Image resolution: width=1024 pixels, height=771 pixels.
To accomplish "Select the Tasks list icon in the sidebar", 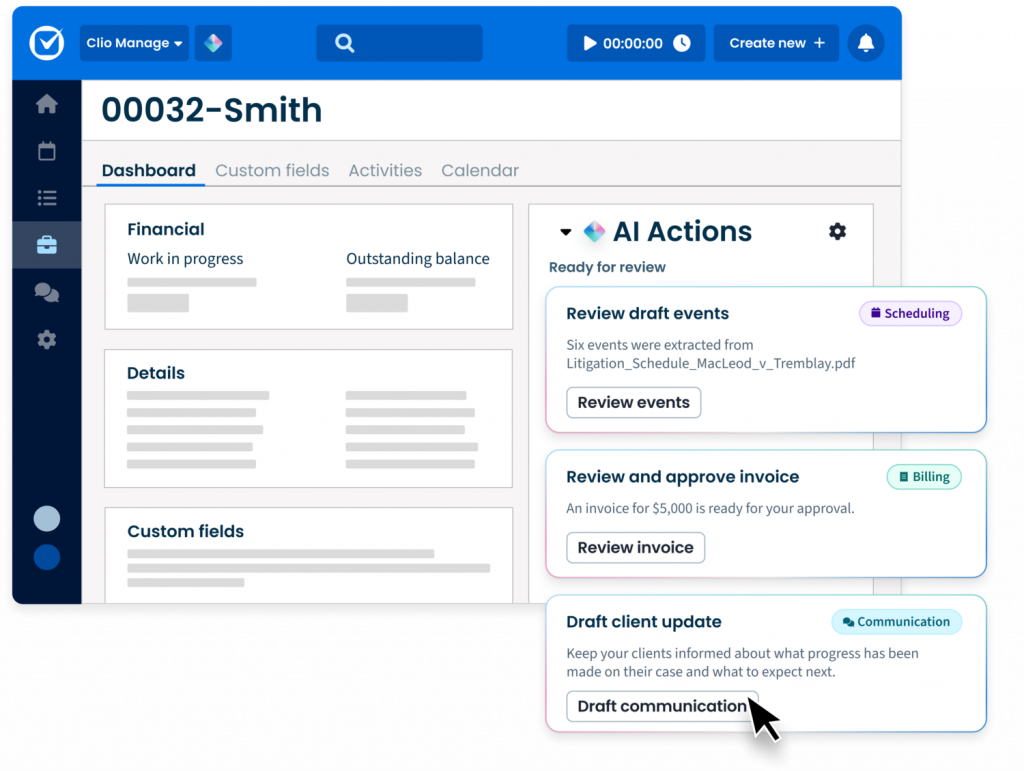I will (x=46, y=198).
